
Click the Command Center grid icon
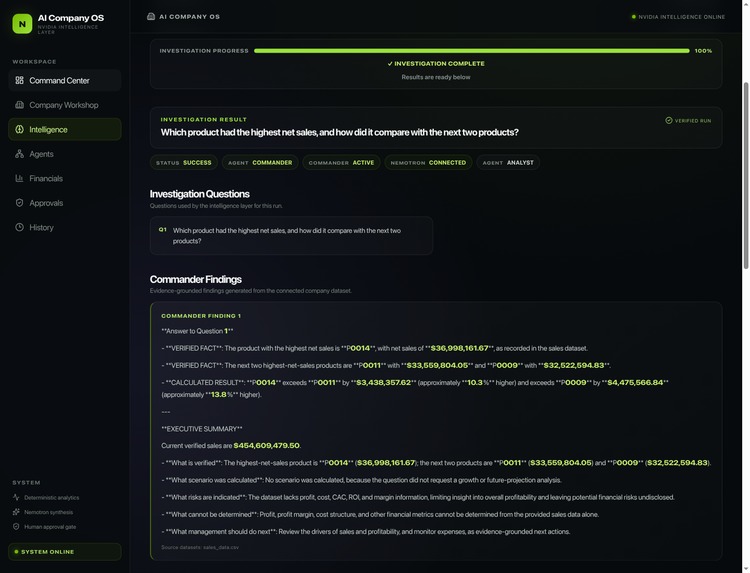[x=19, y=80]
